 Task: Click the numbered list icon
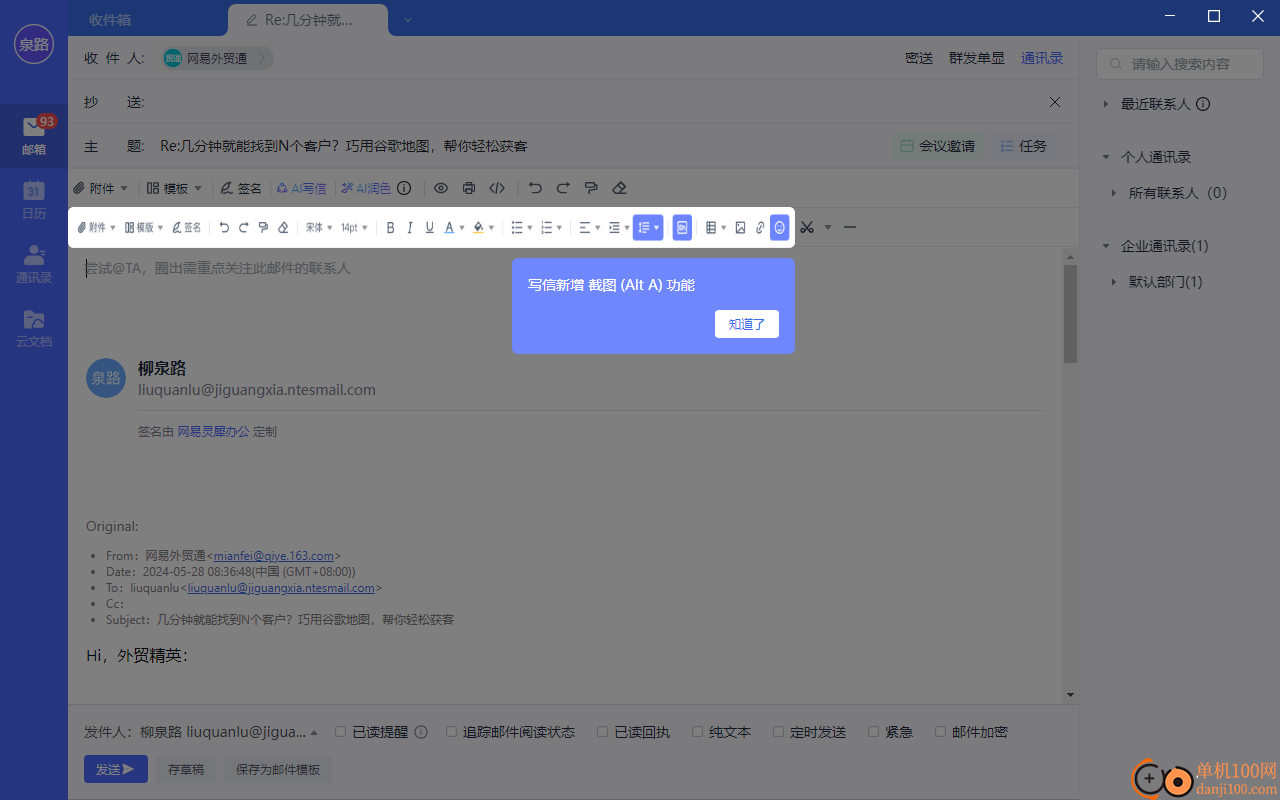point(547,228)
